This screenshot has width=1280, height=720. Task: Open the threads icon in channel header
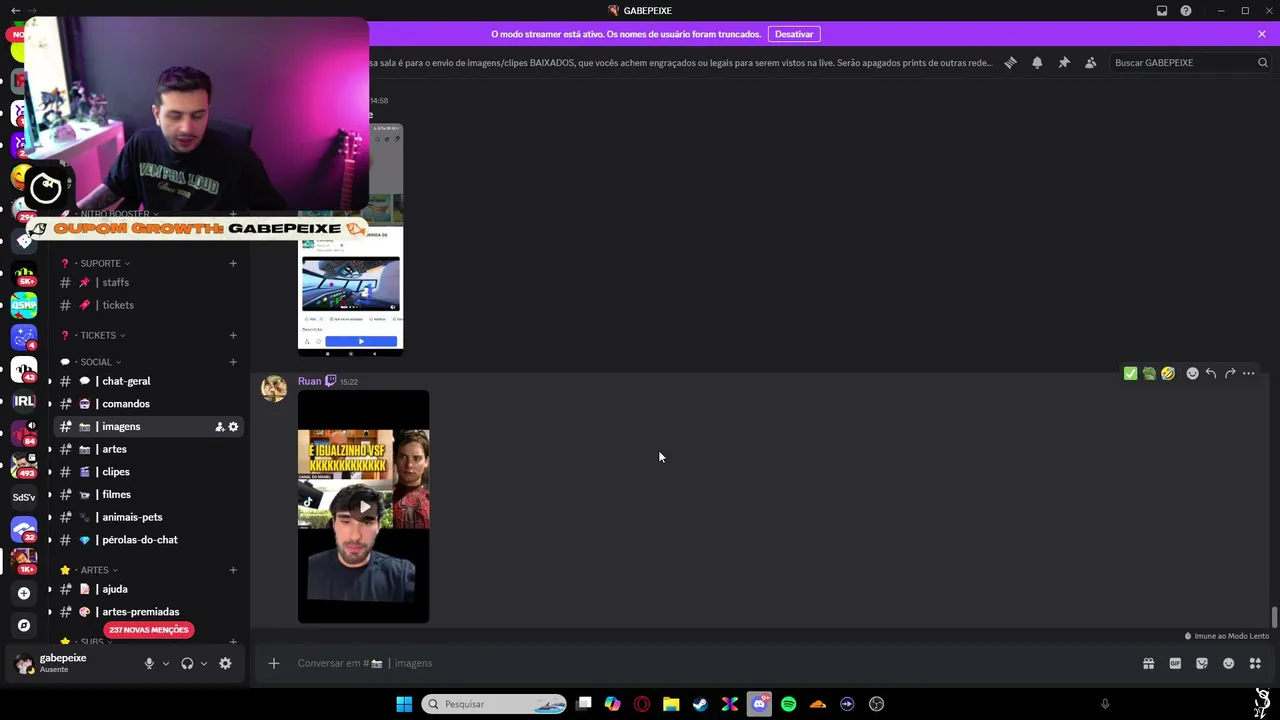point(1010,62)
